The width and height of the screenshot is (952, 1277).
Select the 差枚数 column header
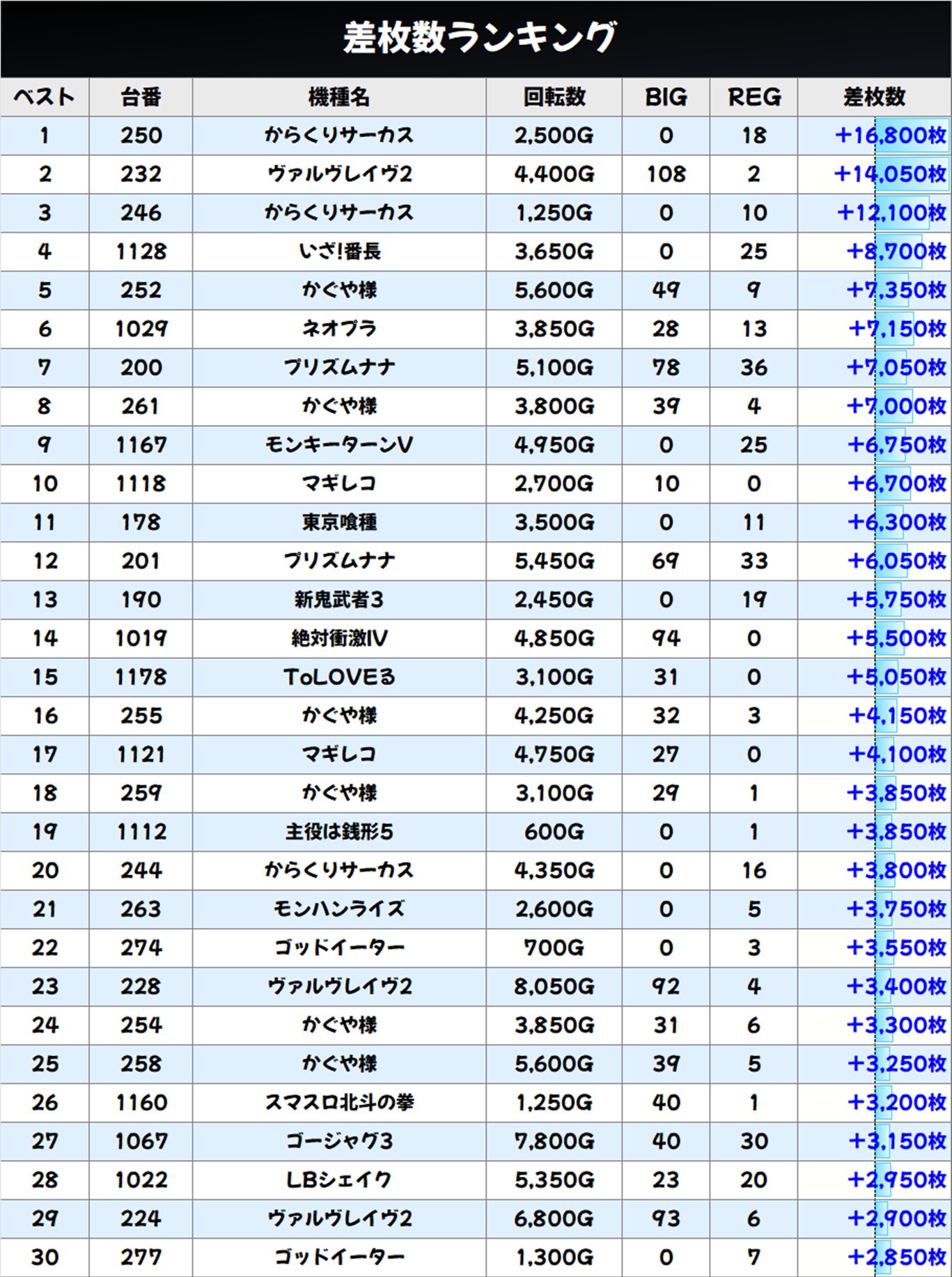875,97
